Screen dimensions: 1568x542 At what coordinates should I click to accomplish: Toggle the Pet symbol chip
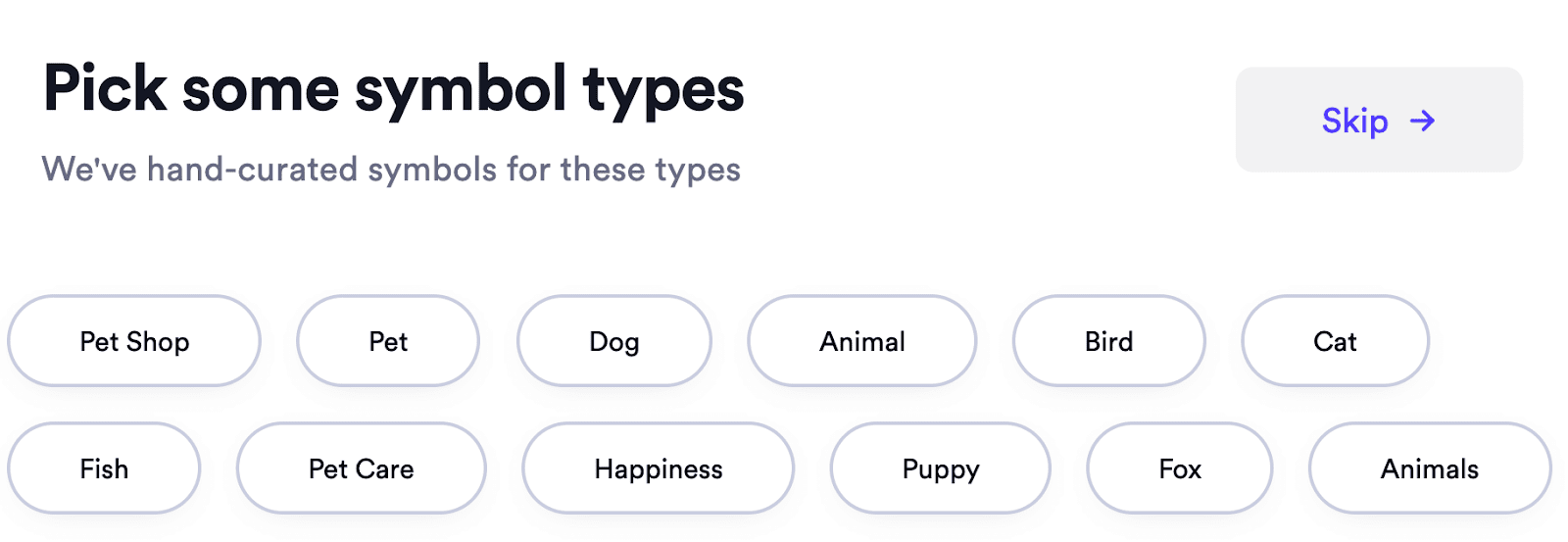pyautogui.click(x=388, y=341)
